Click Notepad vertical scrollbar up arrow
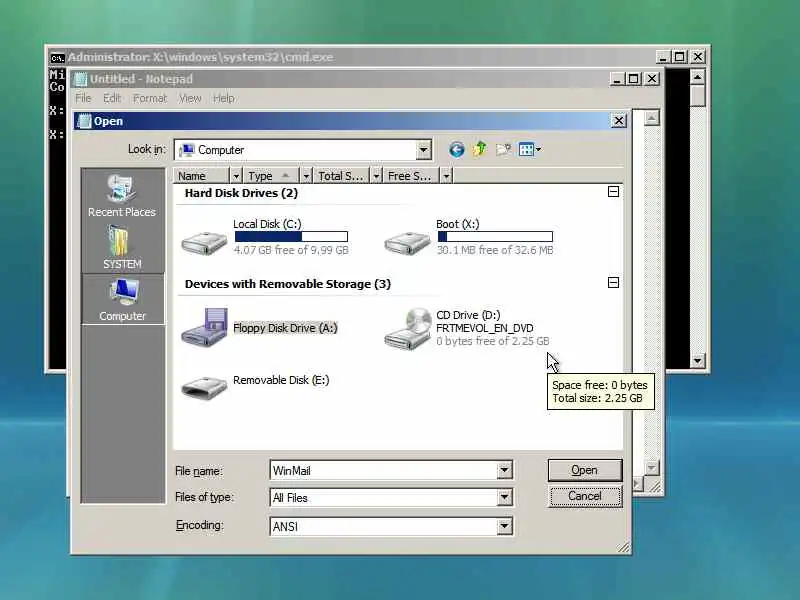 652,118
